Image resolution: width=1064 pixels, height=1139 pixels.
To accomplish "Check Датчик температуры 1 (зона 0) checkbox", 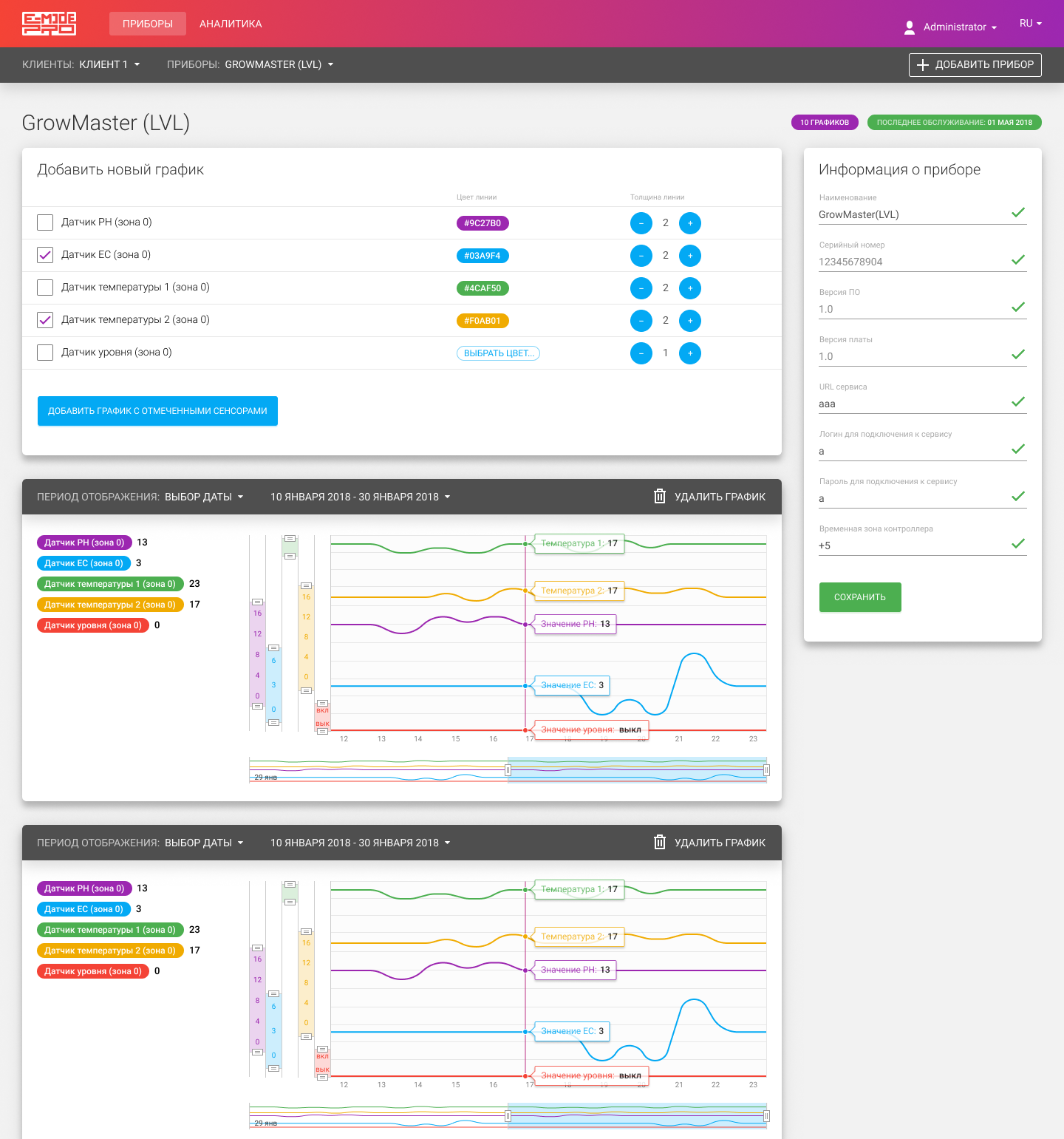I will point(45,288).
